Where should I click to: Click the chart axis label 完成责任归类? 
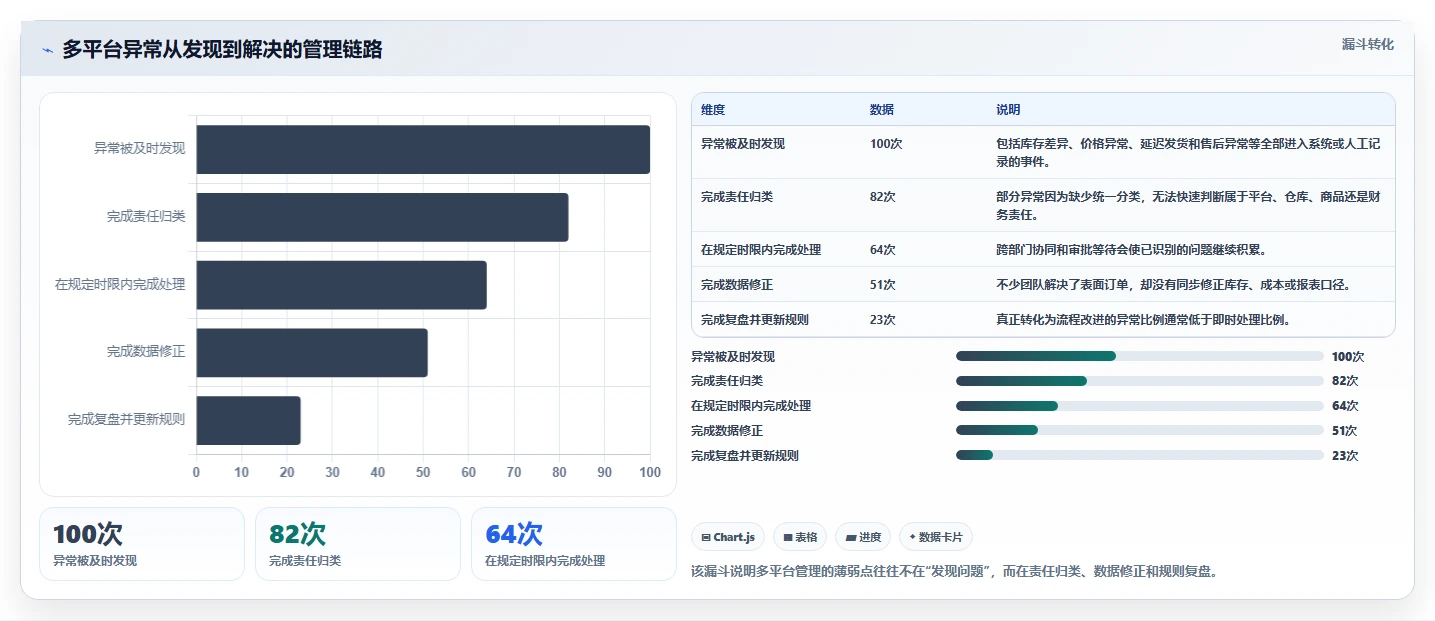coord(146,216)
